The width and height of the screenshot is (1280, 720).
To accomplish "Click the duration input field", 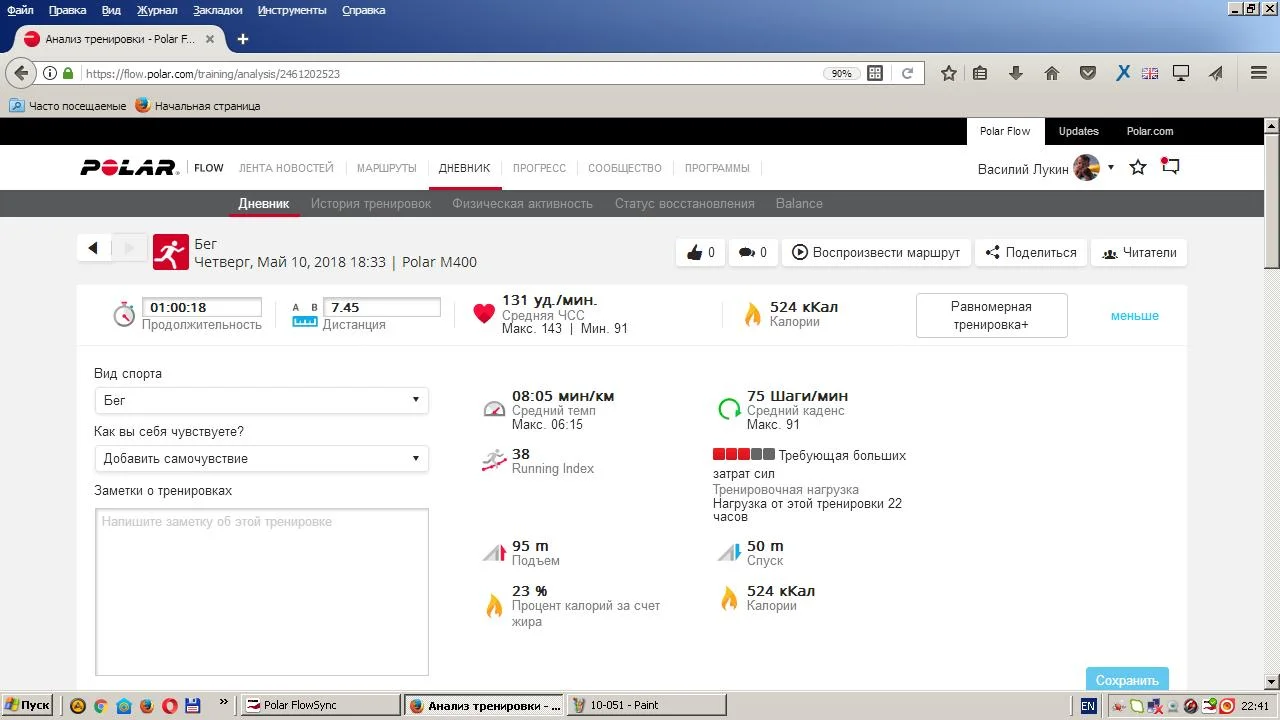I will (202, 307).
